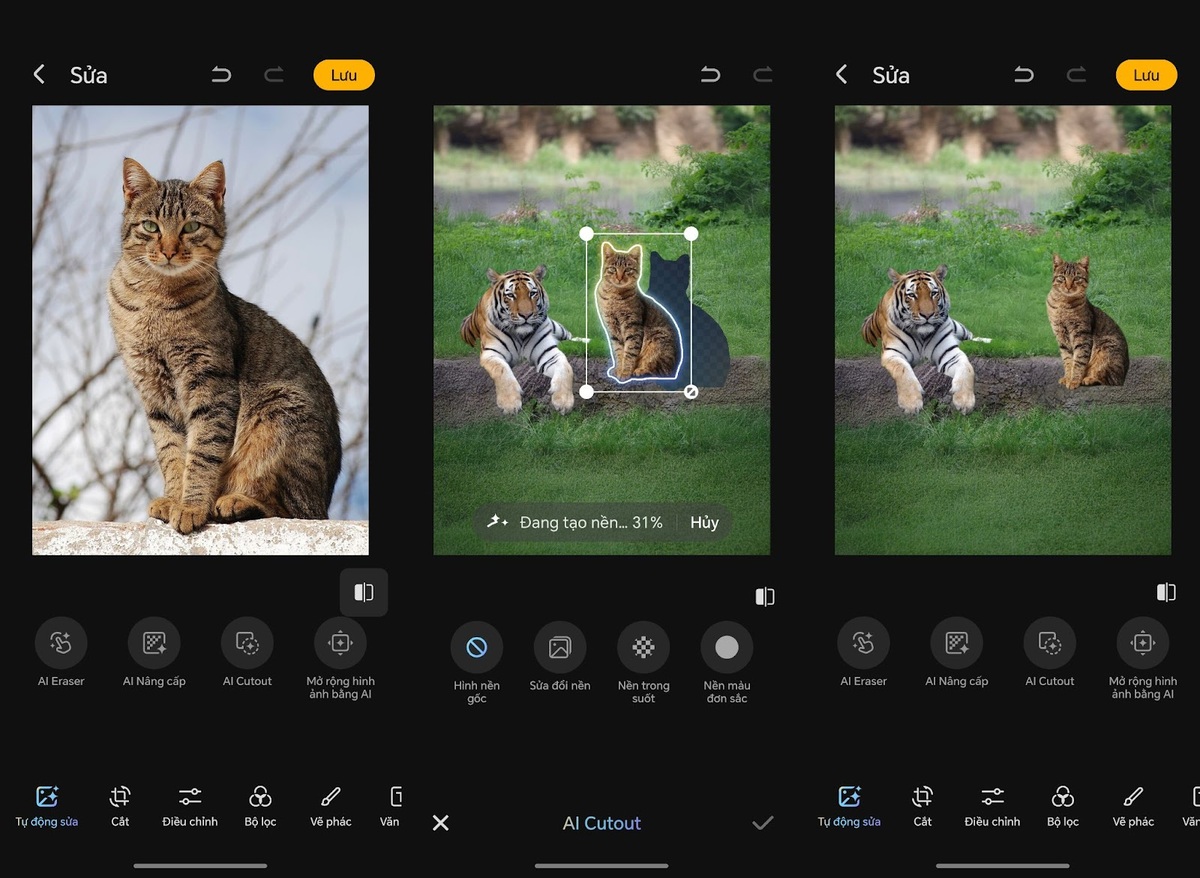Redo the step in the AI Cutout screen
Screen dimensions: 1200x878
click(x=762, y=74)
